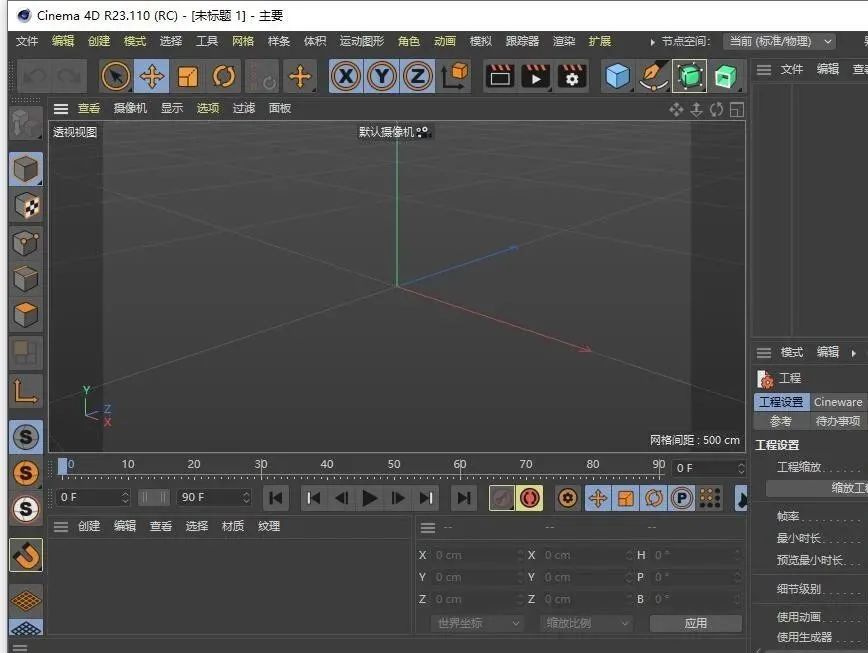Open the 世界坐标 coordinate system dropdown
This screenshot has width=868, height=653.
475,623
